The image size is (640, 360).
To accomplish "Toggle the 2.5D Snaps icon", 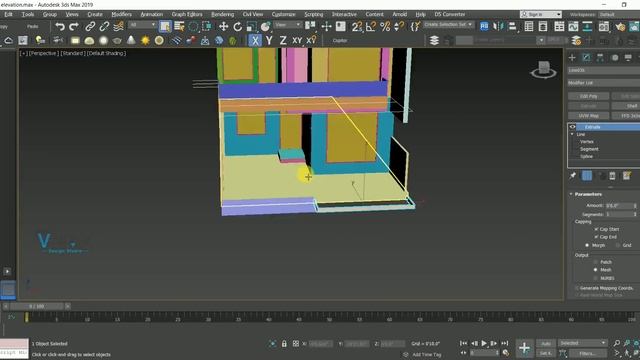I will (357, 27).
